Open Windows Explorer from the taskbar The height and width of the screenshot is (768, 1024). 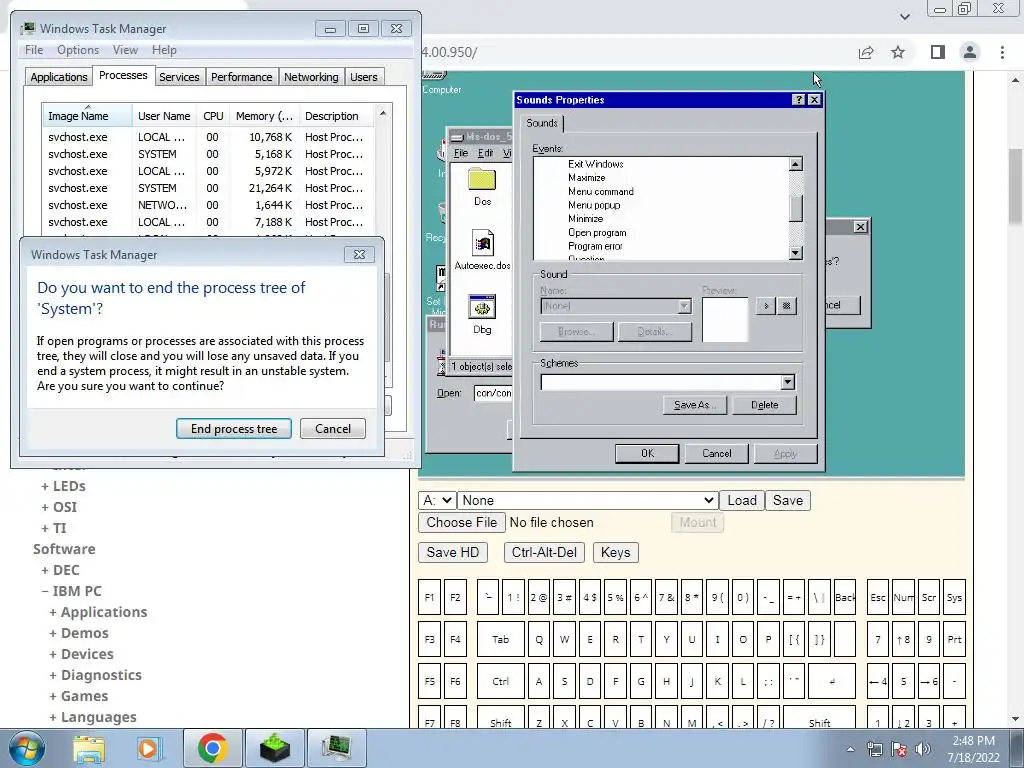89,748
